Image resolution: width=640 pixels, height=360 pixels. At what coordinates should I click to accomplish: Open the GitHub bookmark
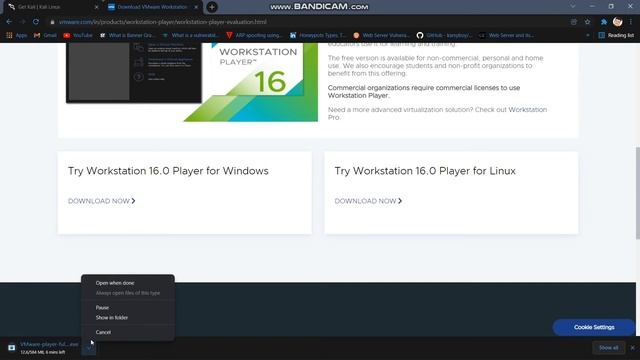coord(444,36)
